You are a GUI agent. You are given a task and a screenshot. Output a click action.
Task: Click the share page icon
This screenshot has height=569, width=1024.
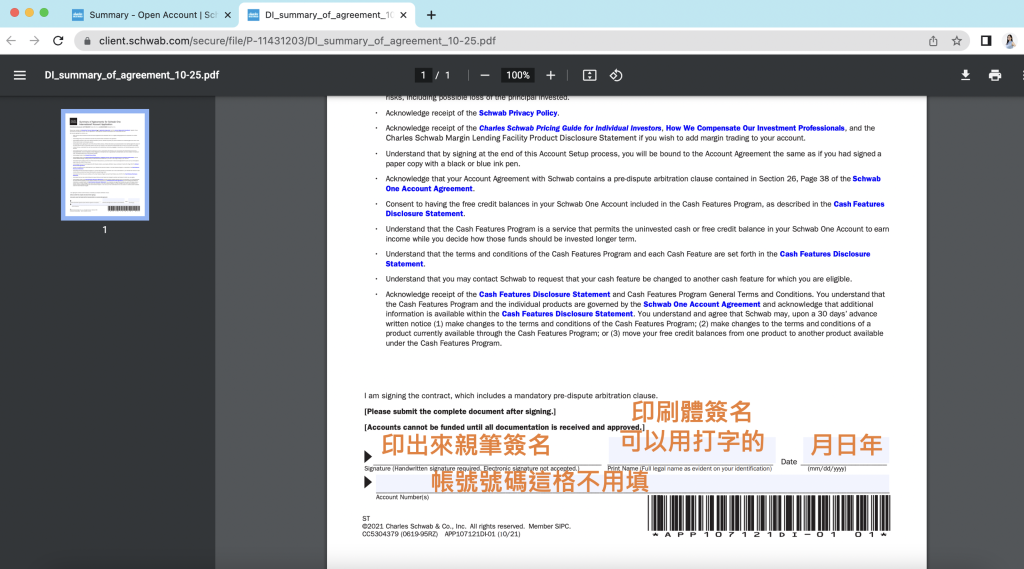point(933,41)
